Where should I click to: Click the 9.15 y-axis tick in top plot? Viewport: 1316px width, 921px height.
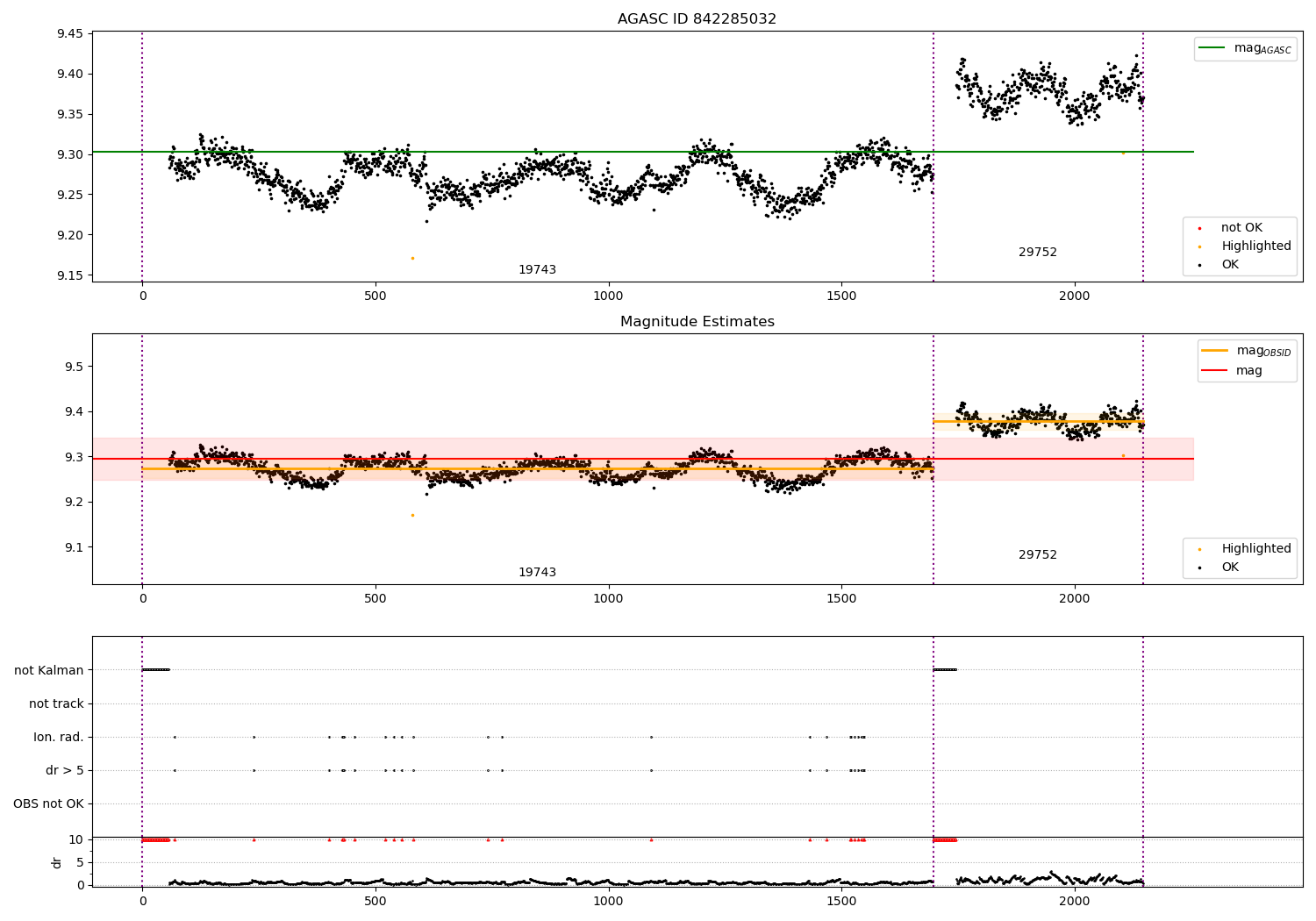point(70,275)
